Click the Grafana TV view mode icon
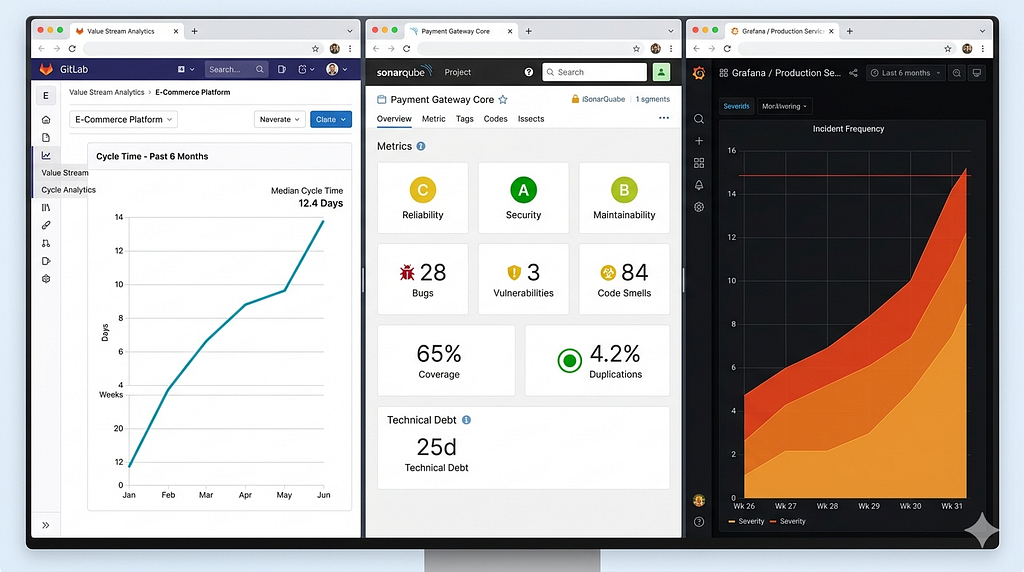Viewport: 1024px width, 572px height. [x=977, y=73]
